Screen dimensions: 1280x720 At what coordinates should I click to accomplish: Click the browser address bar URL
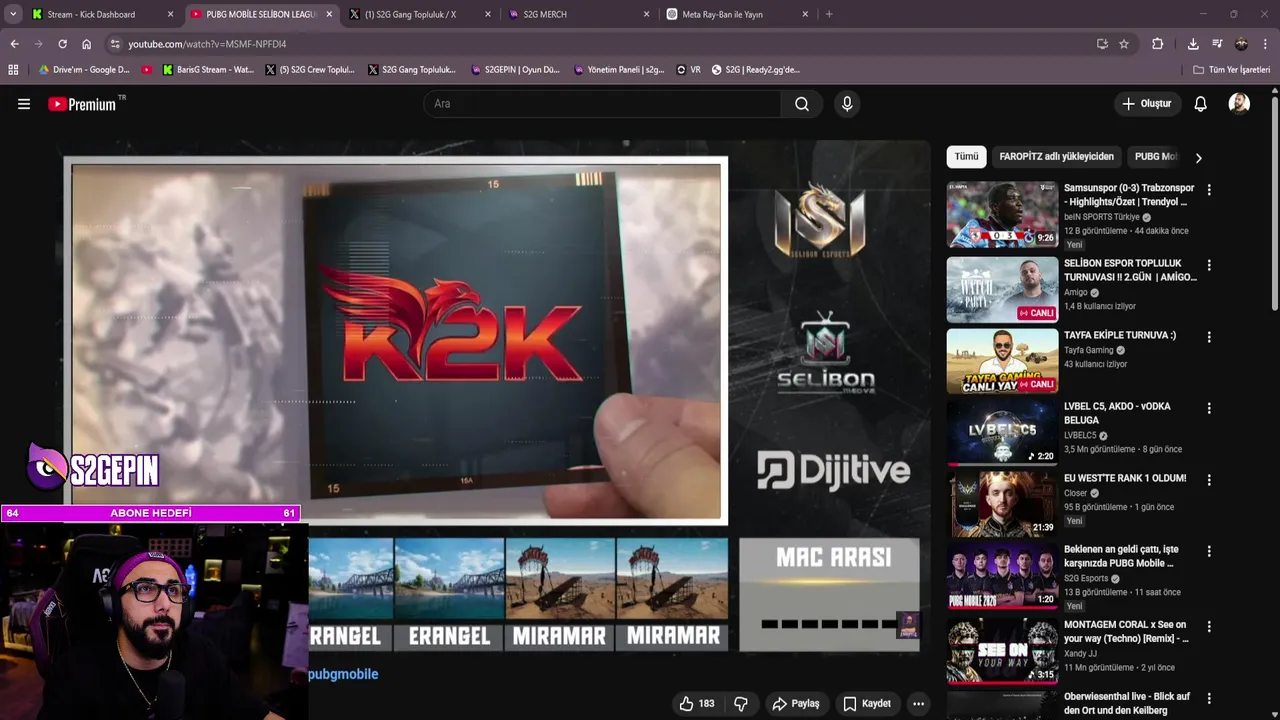pos(207,44)
